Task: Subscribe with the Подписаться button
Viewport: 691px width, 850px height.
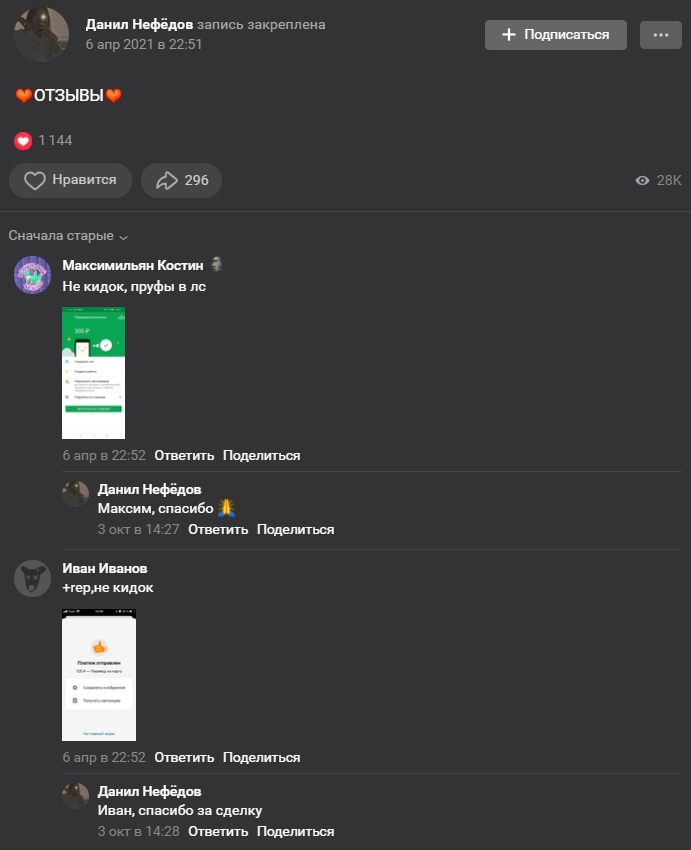Action: 556,35
